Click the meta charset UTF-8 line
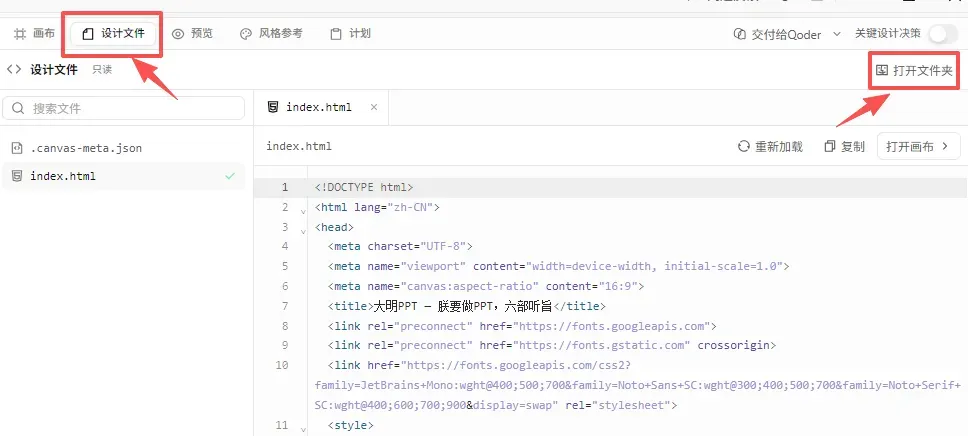The width and height of the screenshot is (968, 436). coord(400,246)
